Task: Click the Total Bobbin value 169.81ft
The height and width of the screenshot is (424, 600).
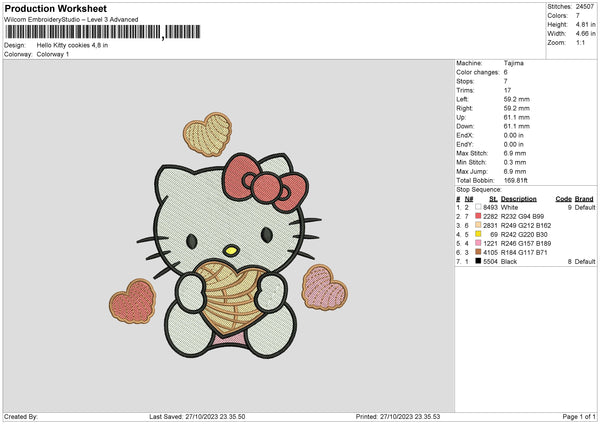Action: (x=516, y=180)
